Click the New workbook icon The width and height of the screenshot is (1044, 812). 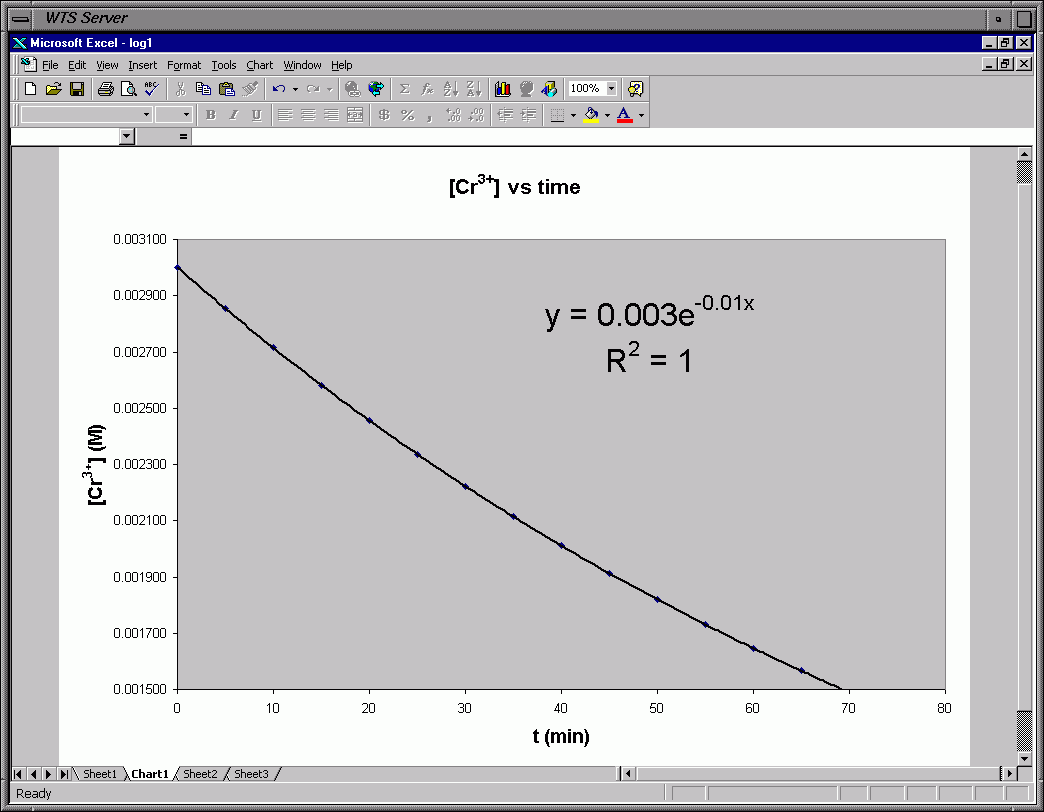[x=31, y=89]
